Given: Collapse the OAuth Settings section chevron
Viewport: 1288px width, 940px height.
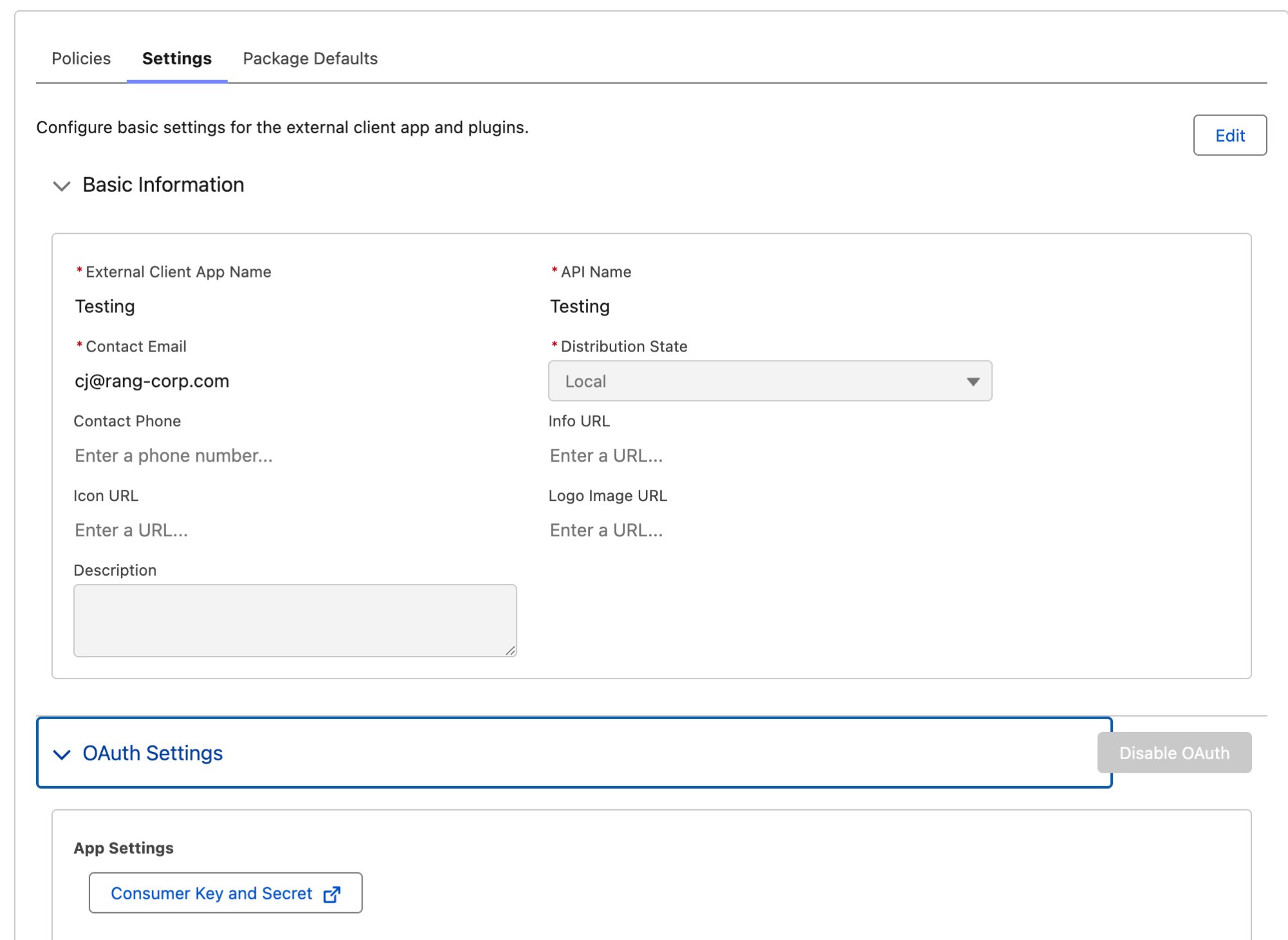Looking at the screenshot, I should coord(62,755).
